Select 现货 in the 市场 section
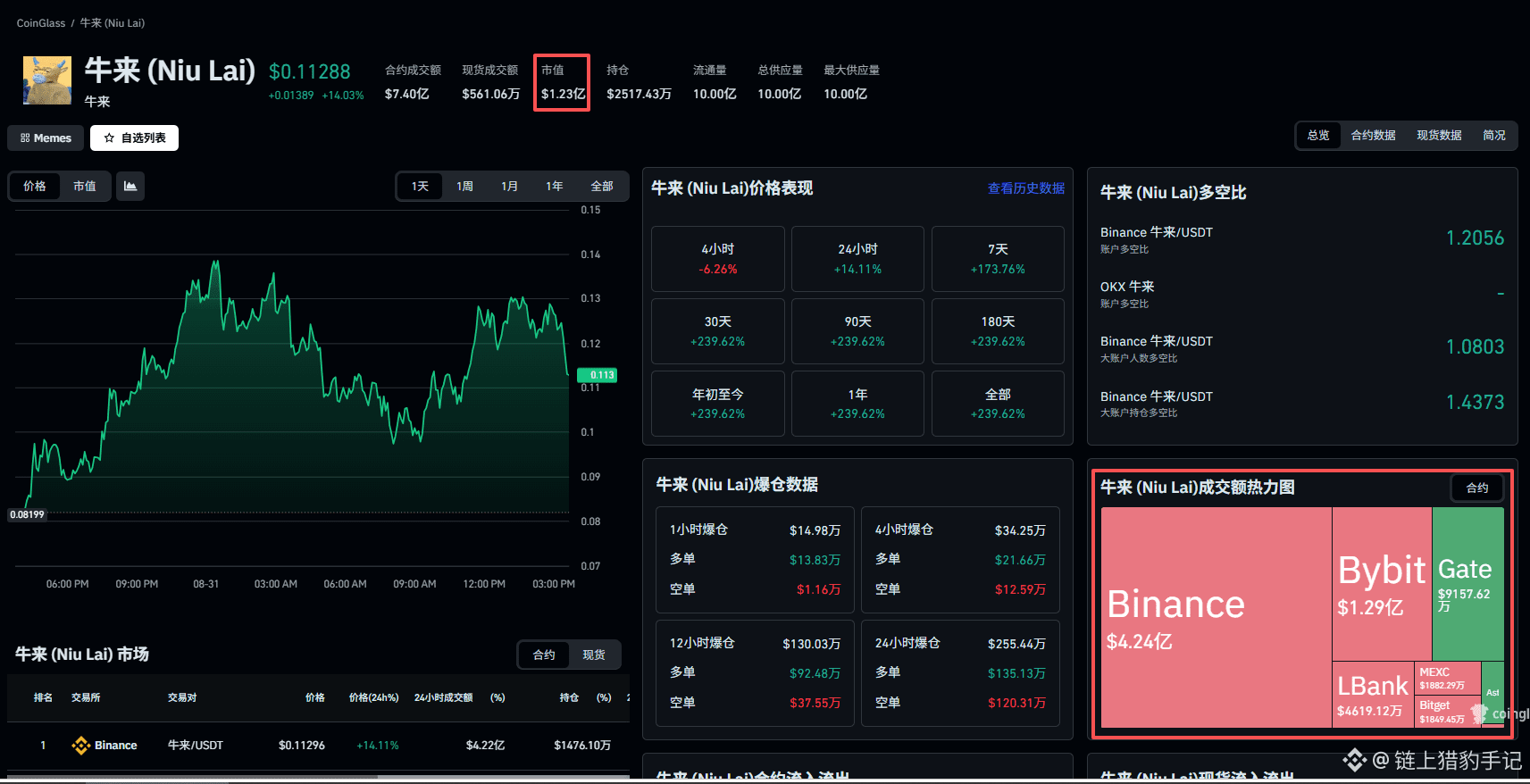 594,655
